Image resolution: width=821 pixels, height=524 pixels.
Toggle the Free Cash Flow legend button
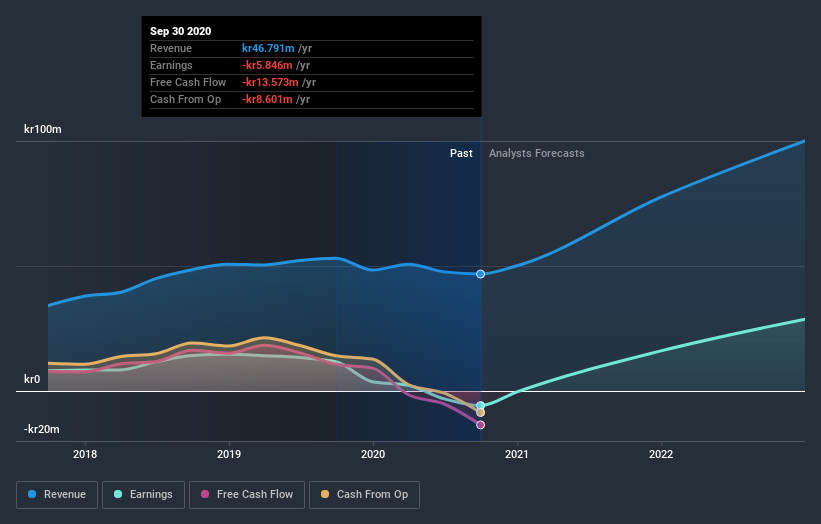(247, 495)
